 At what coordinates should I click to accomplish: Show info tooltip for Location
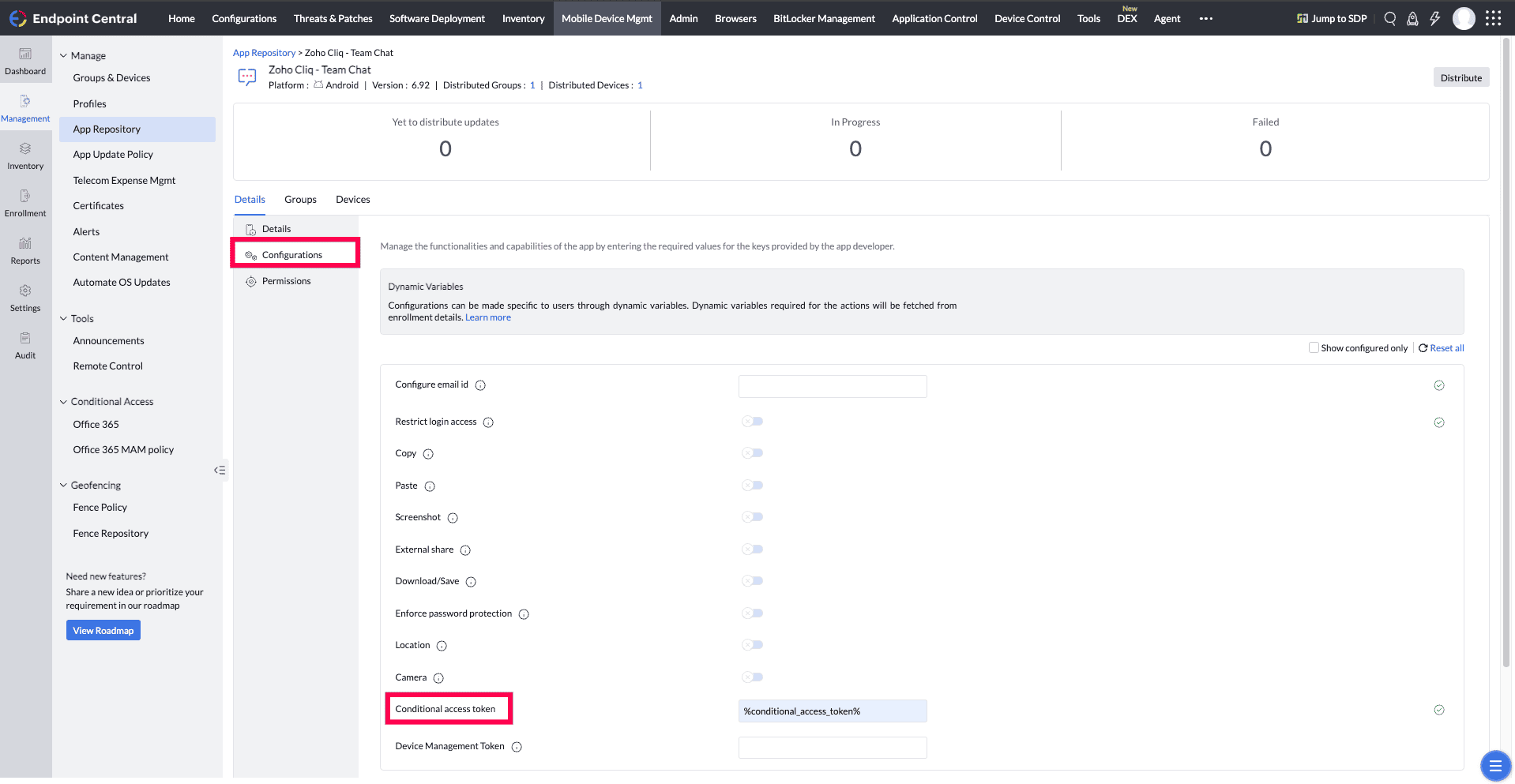442,646
